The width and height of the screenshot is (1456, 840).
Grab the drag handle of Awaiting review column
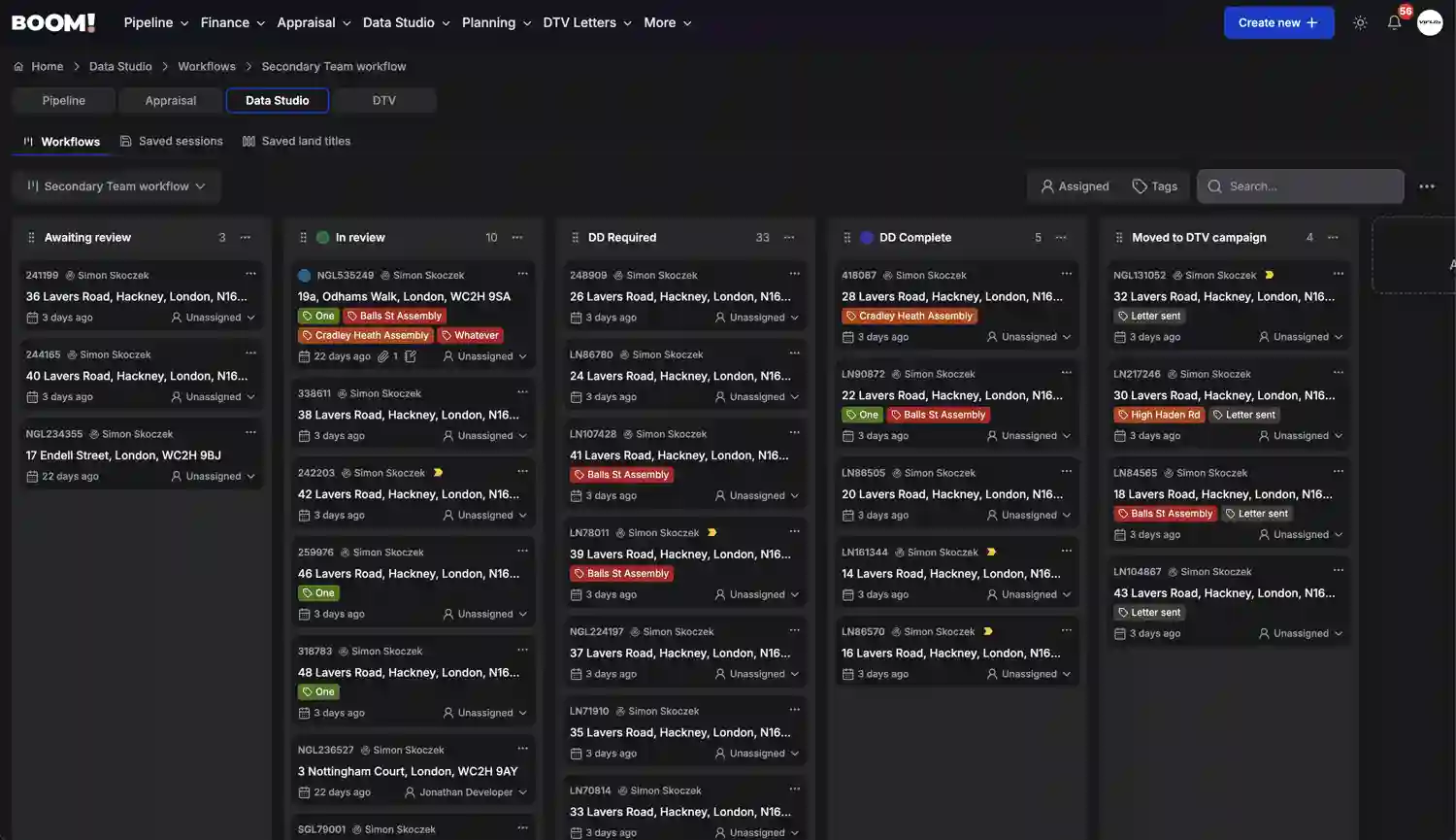[31, 237]
